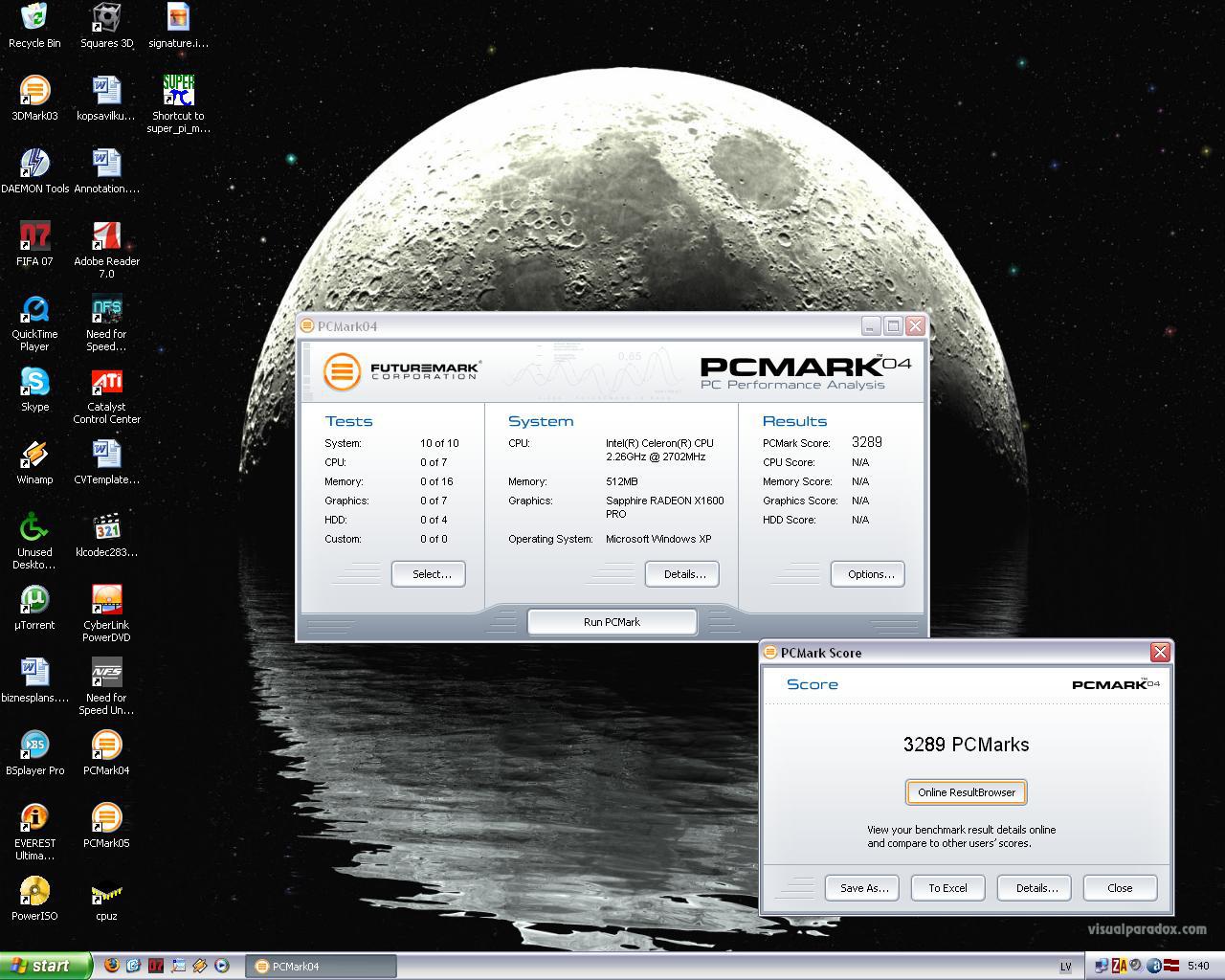Launch Firefox from the quick launch bar

[111, 966]
